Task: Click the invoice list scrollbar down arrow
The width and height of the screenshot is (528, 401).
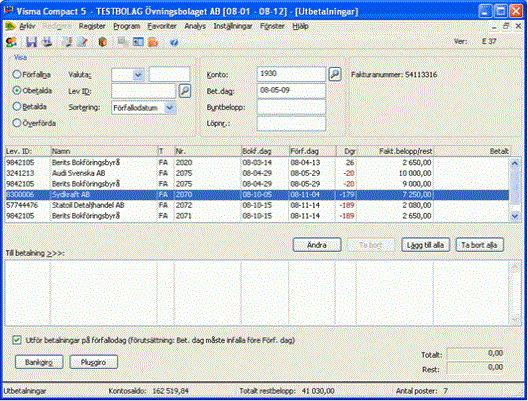Action: coord(515,216)
